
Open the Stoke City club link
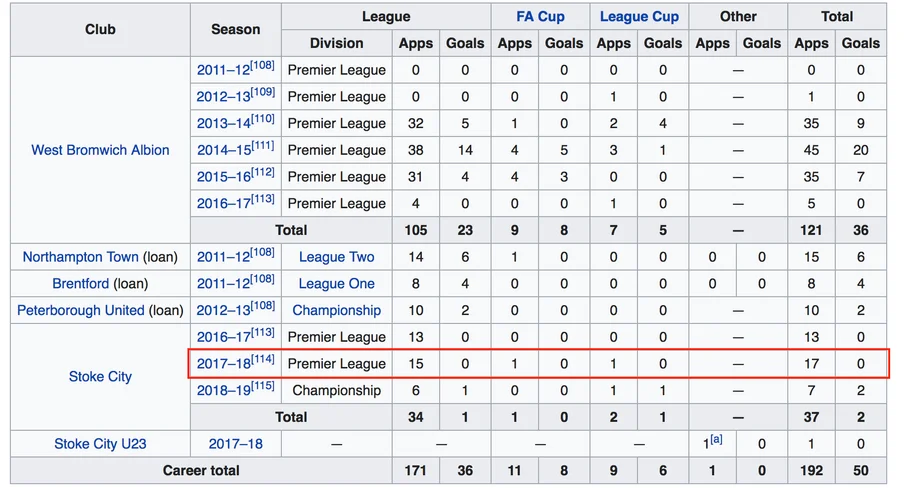pyautogui.click(x=100, y=377)
